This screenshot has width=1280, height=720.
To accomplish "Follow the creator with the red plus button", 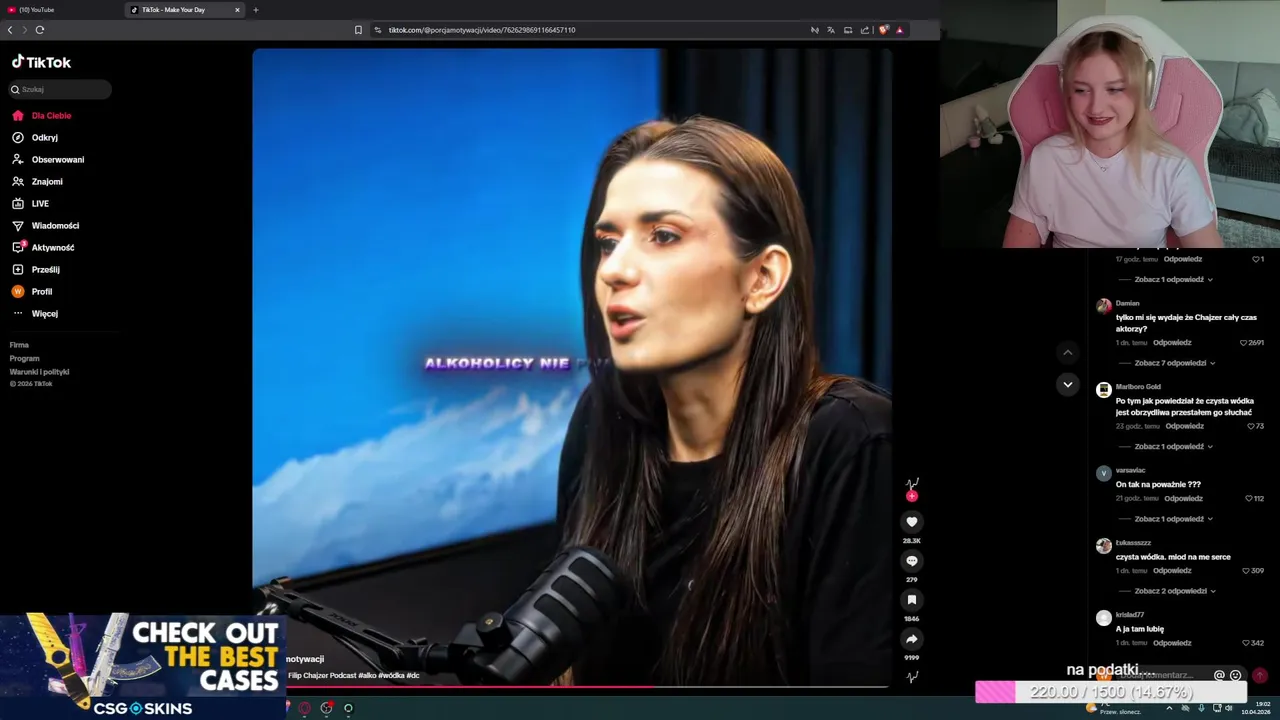I will [911, 496].
